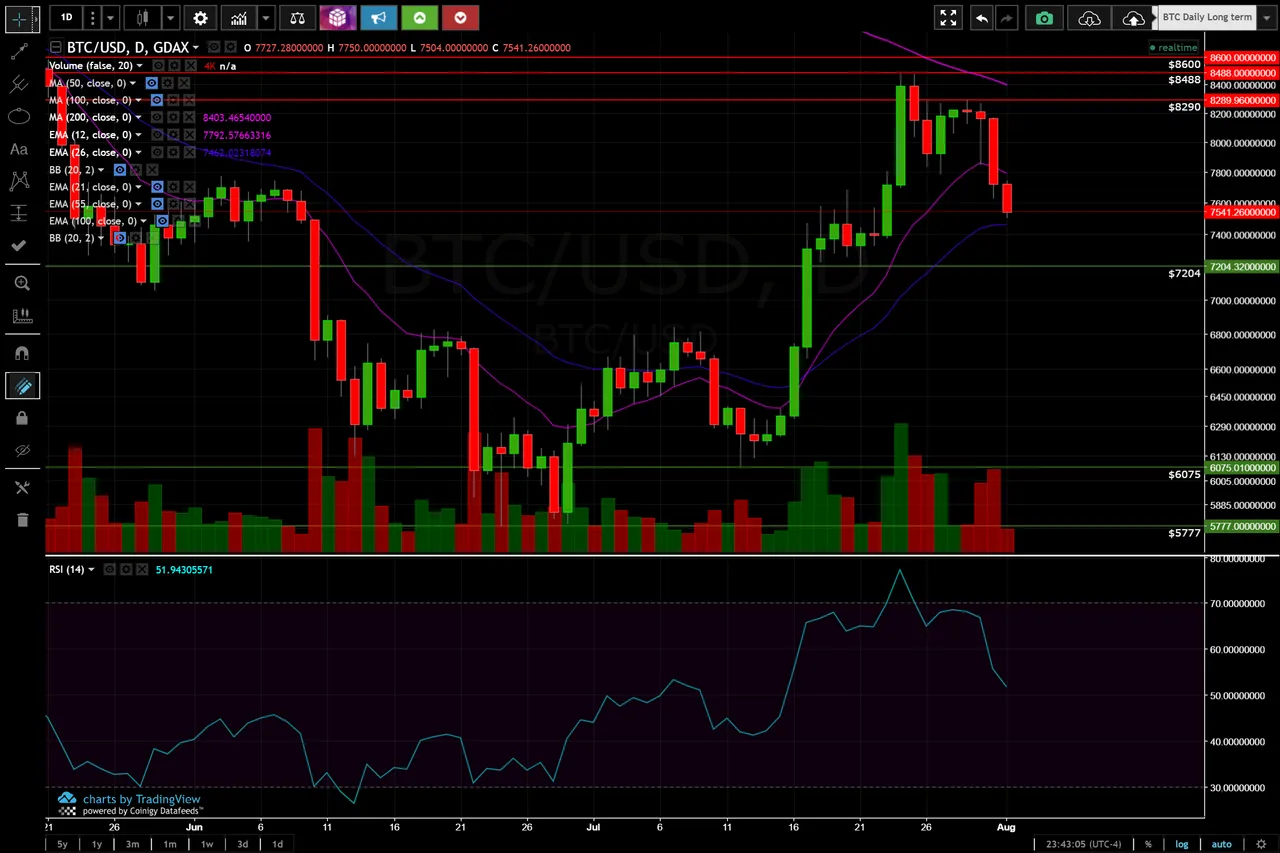Image resolution: width=1280 pixels, height=853 pixels.
Task: Open BTC Daily Long term layout dropdown
Action: tap(1267, 17)
